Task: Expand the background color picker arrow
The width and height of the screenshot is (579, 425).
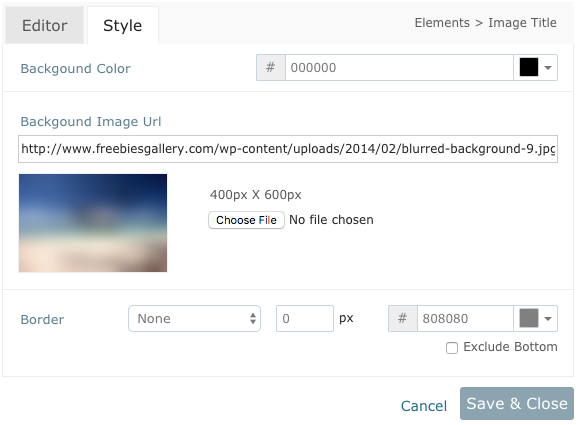Action: [x=548, y=68]
